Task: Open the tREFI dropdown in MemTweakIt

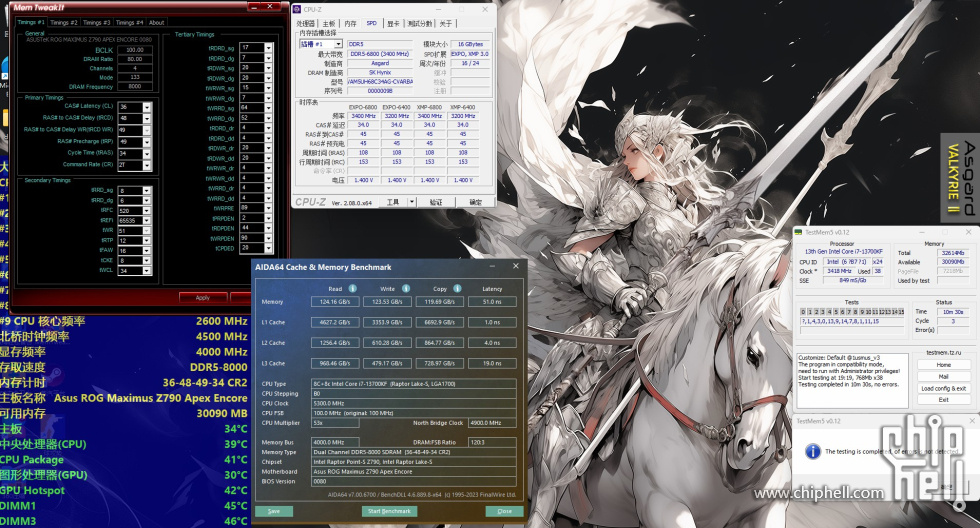Action: [x=147, y=221]
